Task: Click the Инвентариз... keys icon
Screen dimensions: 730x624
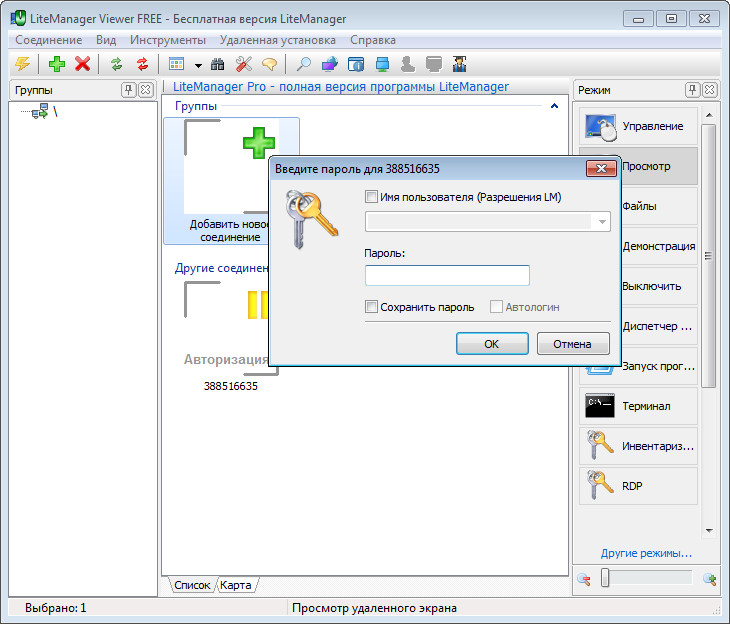Action: [600, 445]
